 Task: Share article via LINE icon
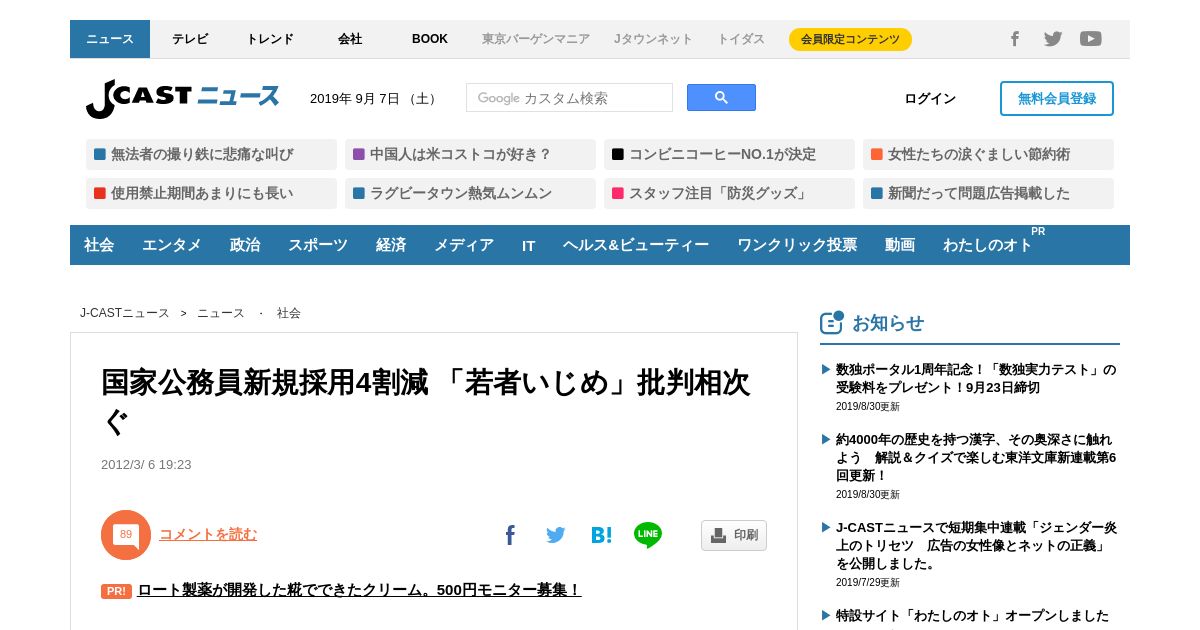point(648,535)
